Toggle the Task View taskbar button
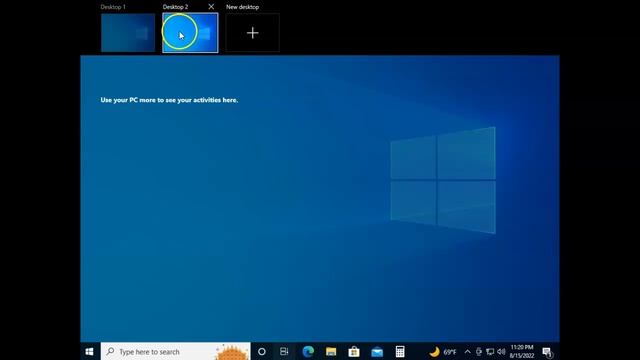The width and height of the screenshot is (640, 360). pyautogui.click(x=284, y=351)
